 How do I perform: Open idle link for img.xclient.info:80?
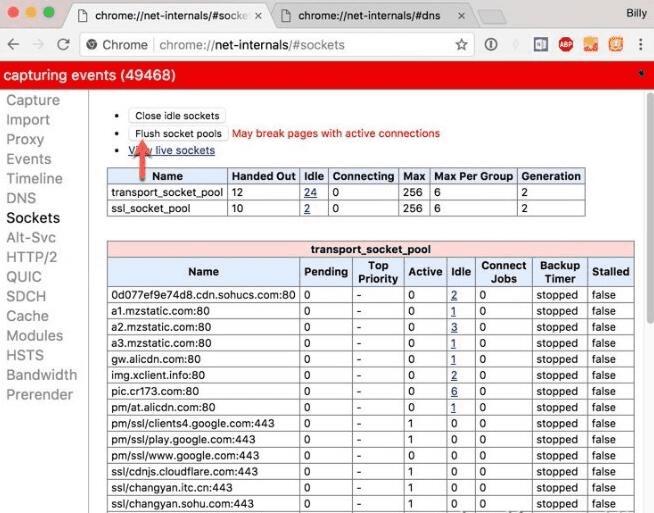pos(454,375)
